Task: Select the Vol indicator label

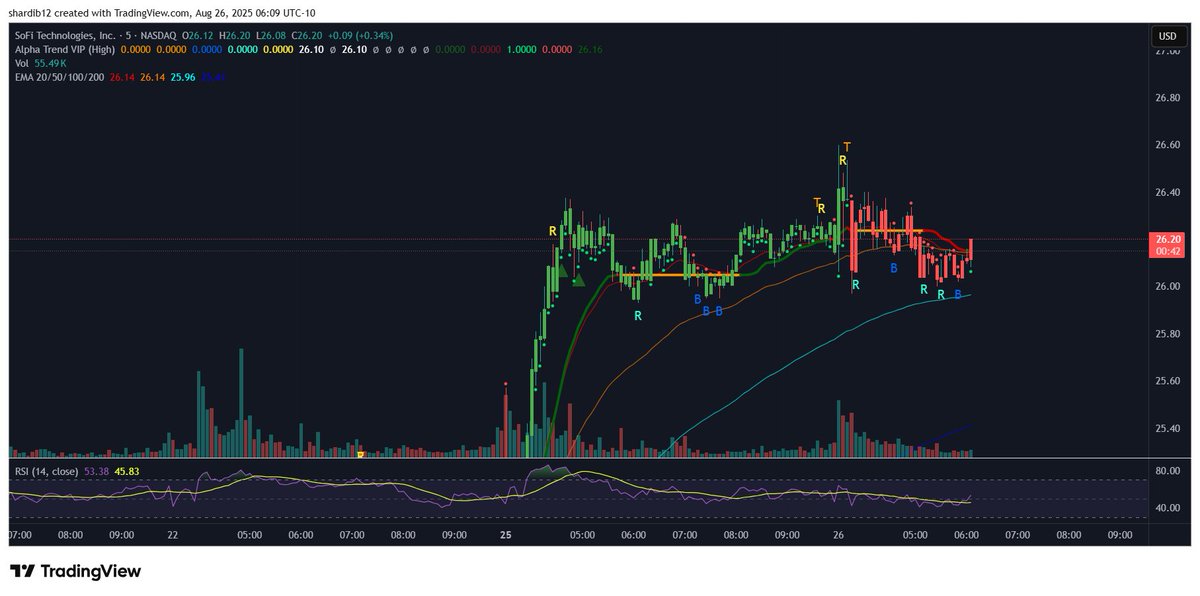Action: (x=21, y=62)
